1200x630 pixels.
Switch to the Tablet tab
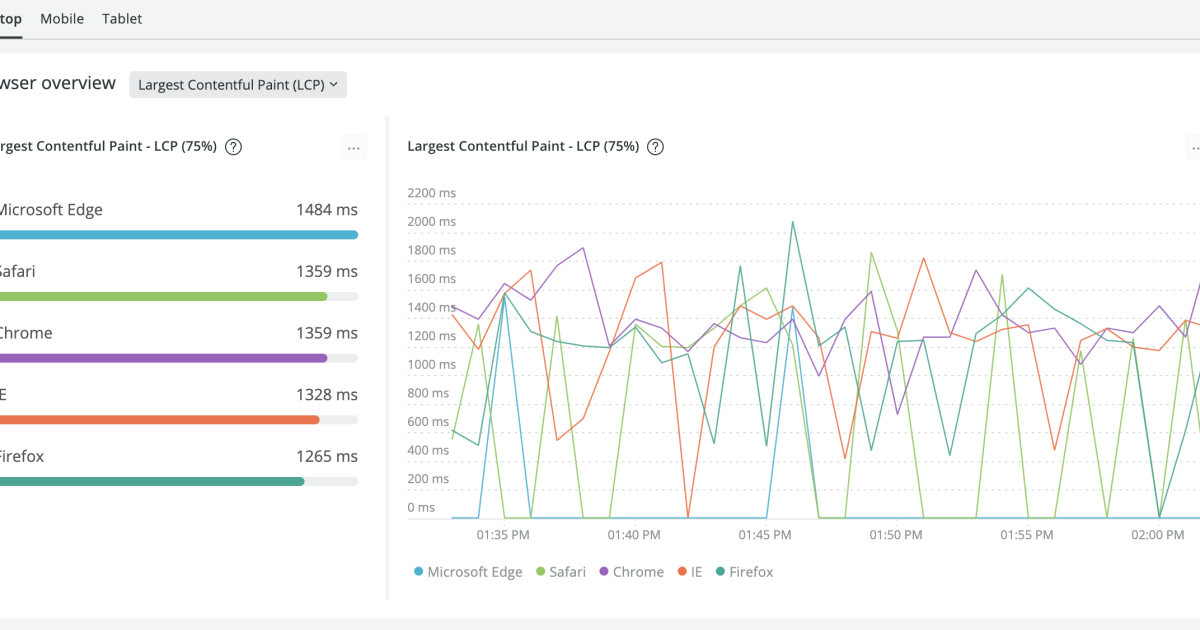tap(121, 18)
